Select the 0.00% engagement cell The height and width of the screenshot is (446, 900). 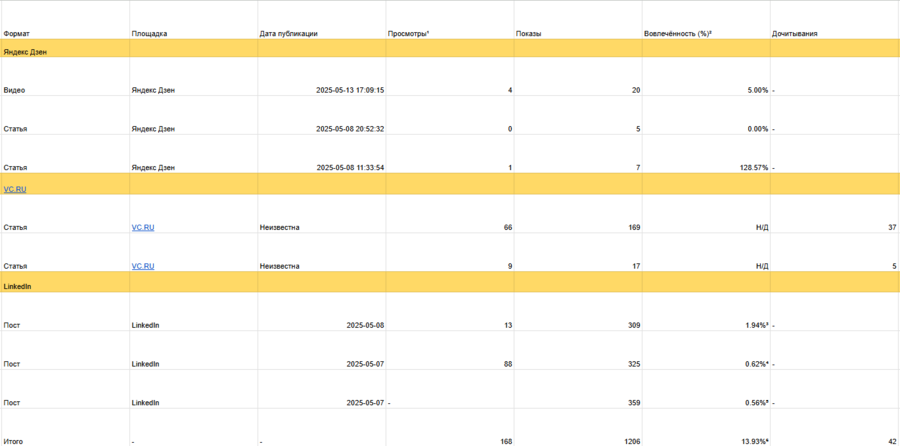(706, 115)
